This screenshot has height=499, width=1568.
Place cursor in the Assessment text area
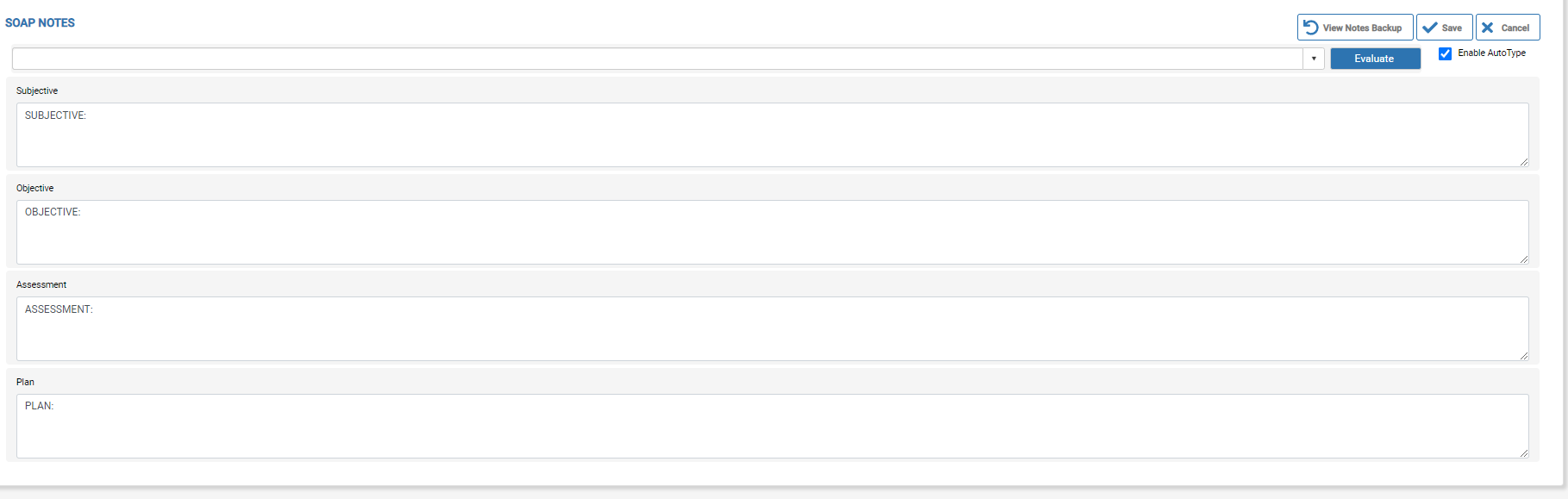pos(772,330)
